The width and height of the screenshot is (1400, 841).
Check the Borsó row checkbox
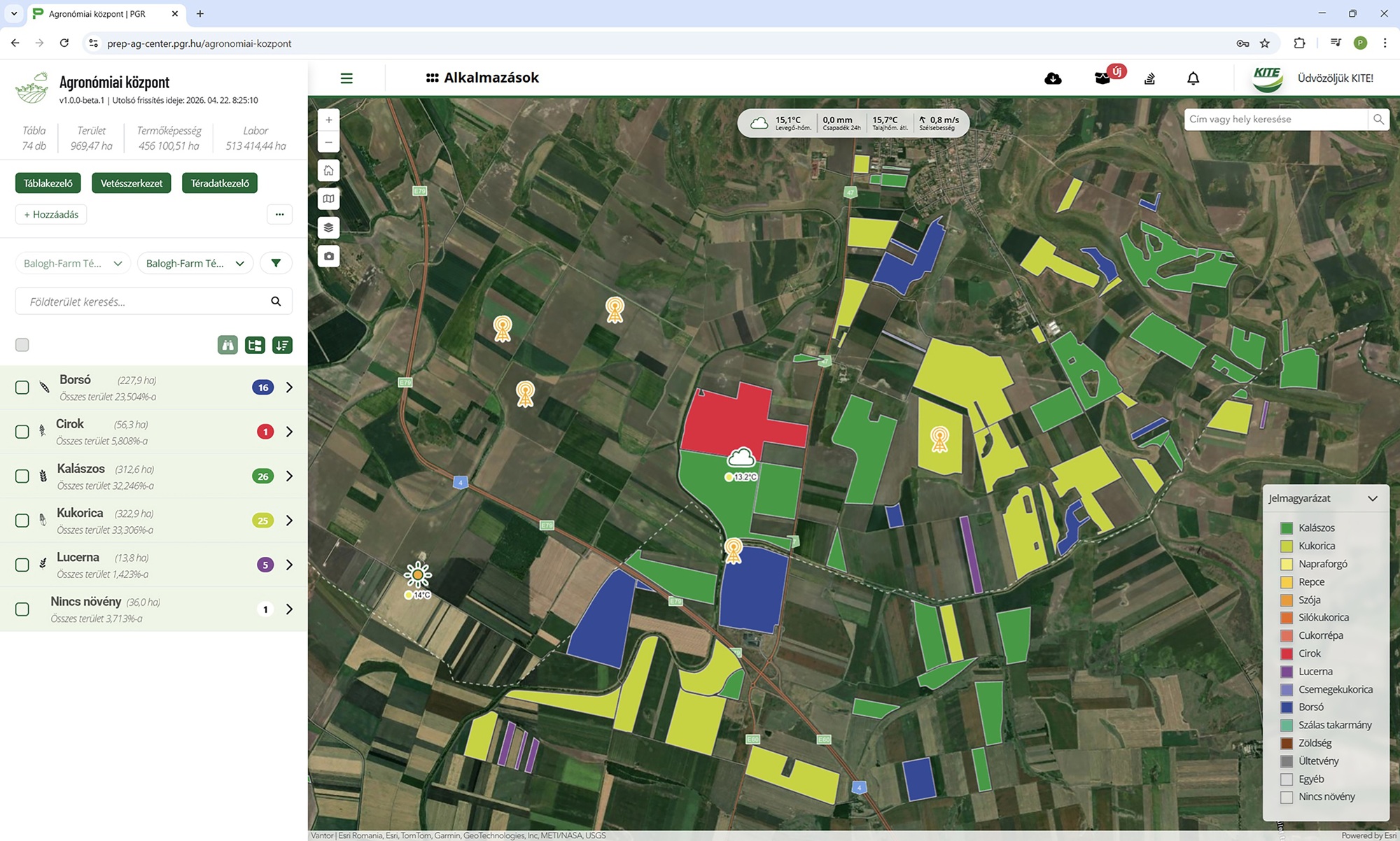22,388
